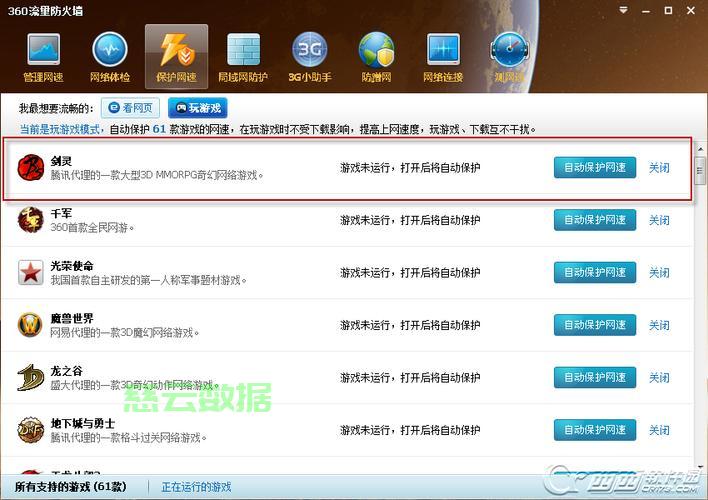Click the 龙之谷 game icon
Image resolution: width=708 pixels, height=500 pixels.
31,377
